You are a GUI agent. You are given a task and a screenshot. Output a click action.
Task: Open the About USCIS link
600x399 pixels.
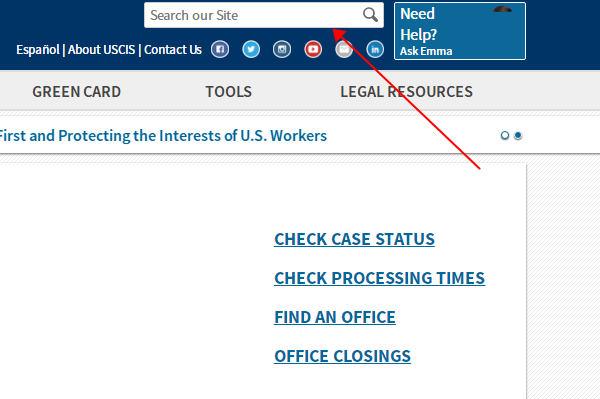tap(101, 50)
